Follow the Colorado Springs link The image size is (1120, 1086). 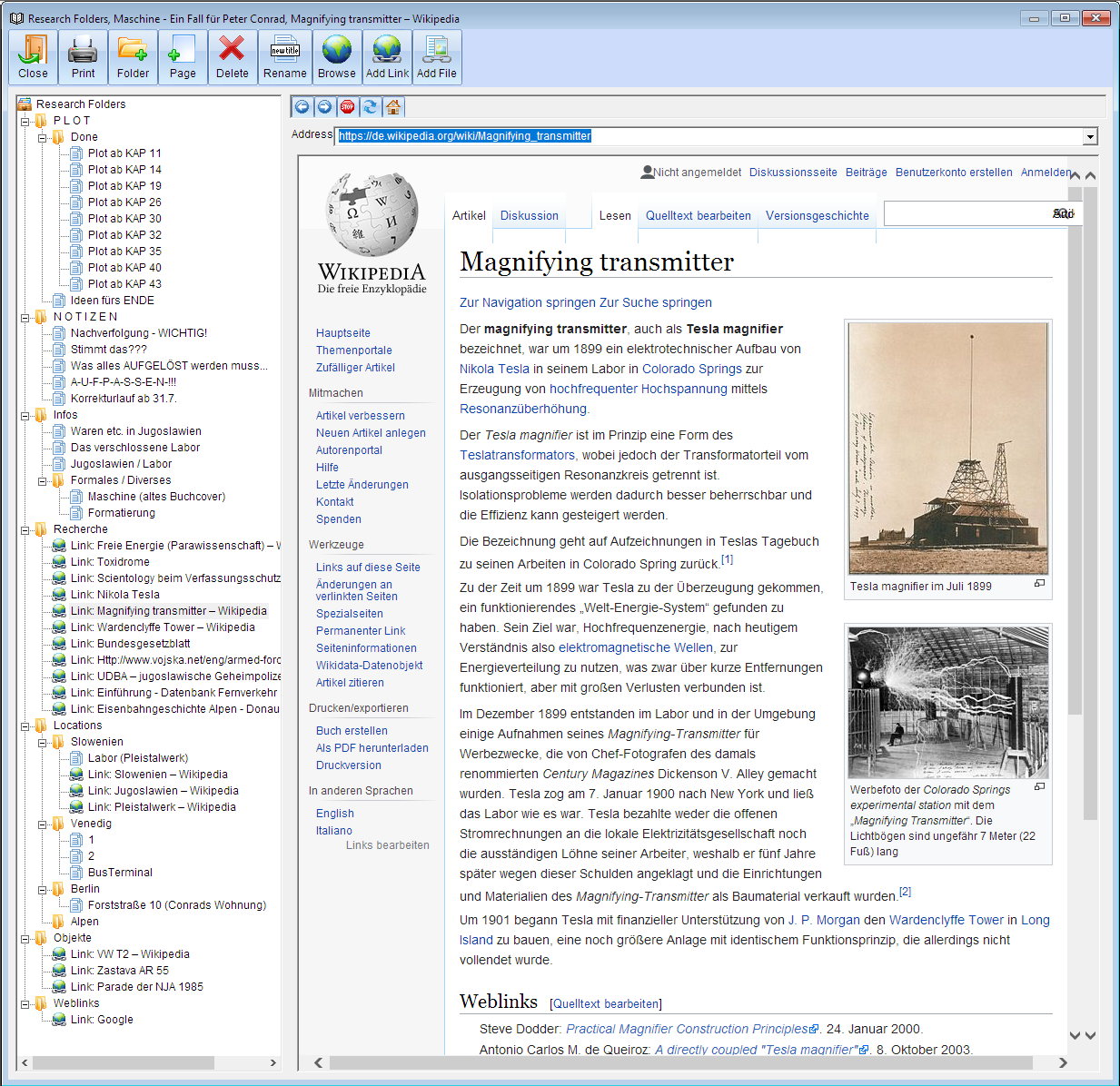click(x=692, y=369)
